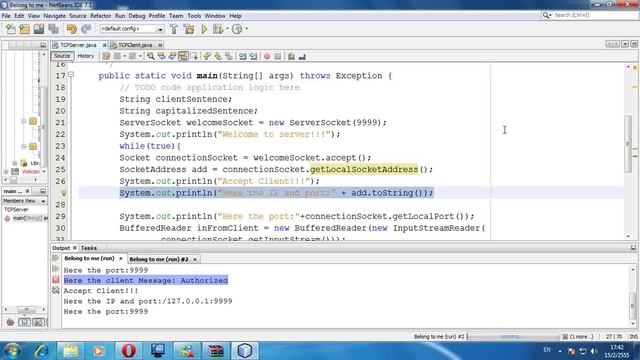
Task: Switch to Source view button
Action: point(62,56)
